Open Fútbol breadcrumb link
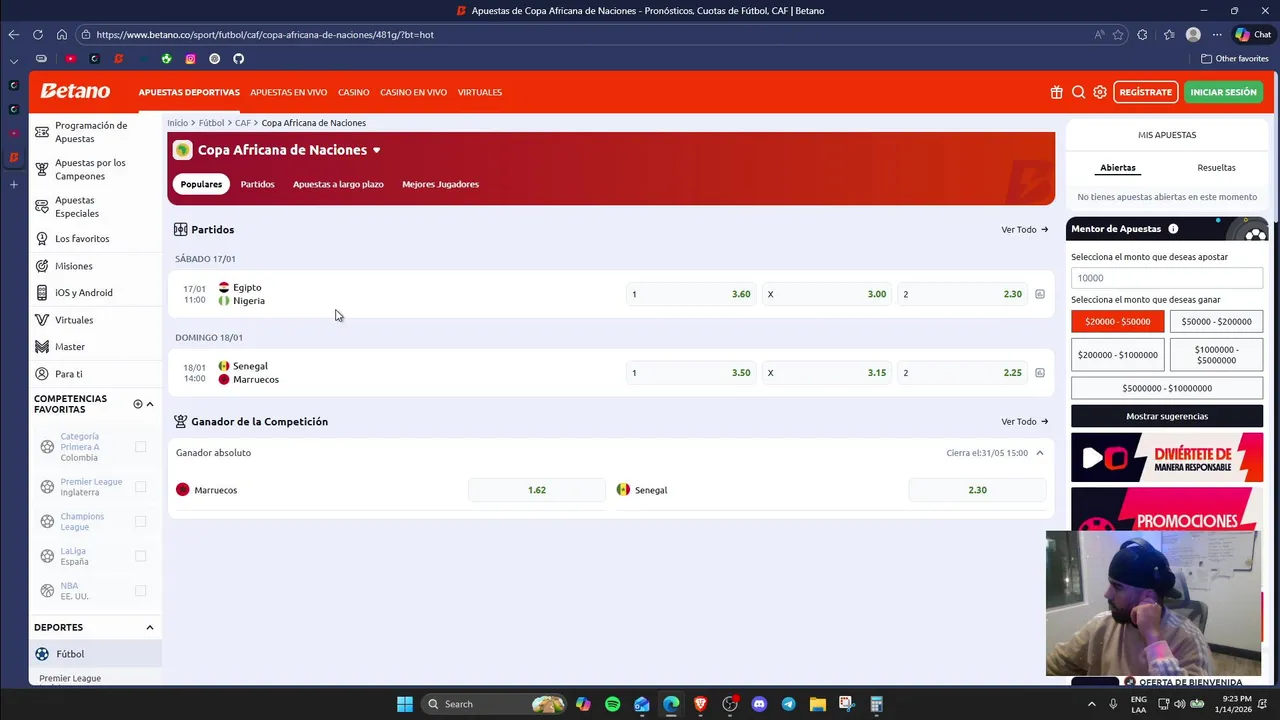Image resolution: width=1280 pixels, height=720 pixels. point(211,123)
